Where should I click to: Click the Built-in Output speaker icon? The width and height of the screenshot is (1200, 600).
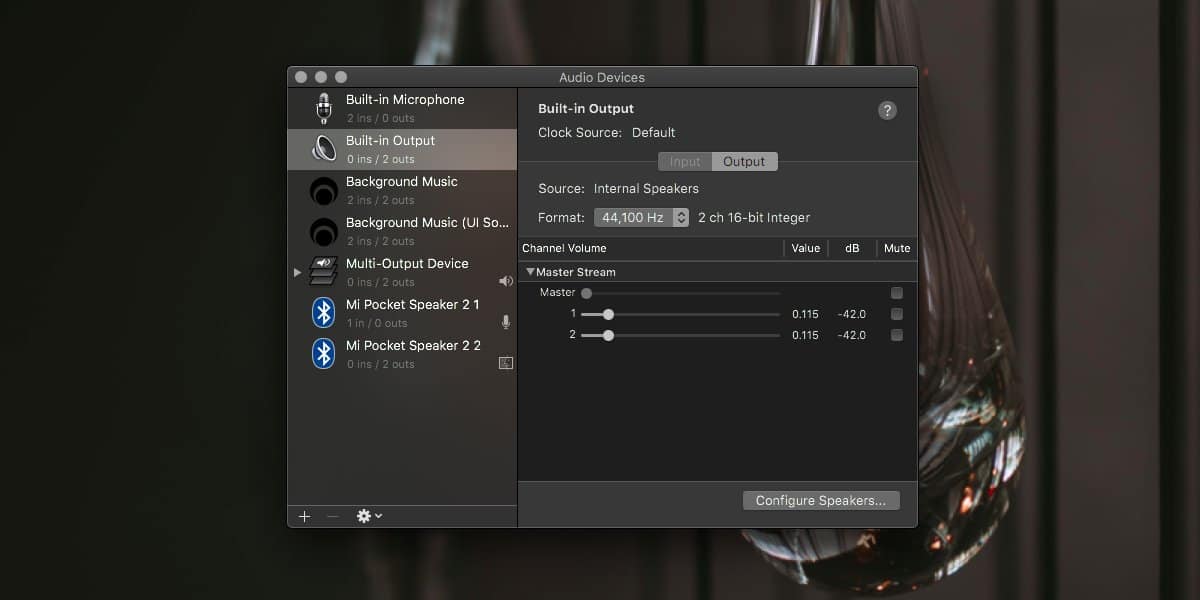323,148
